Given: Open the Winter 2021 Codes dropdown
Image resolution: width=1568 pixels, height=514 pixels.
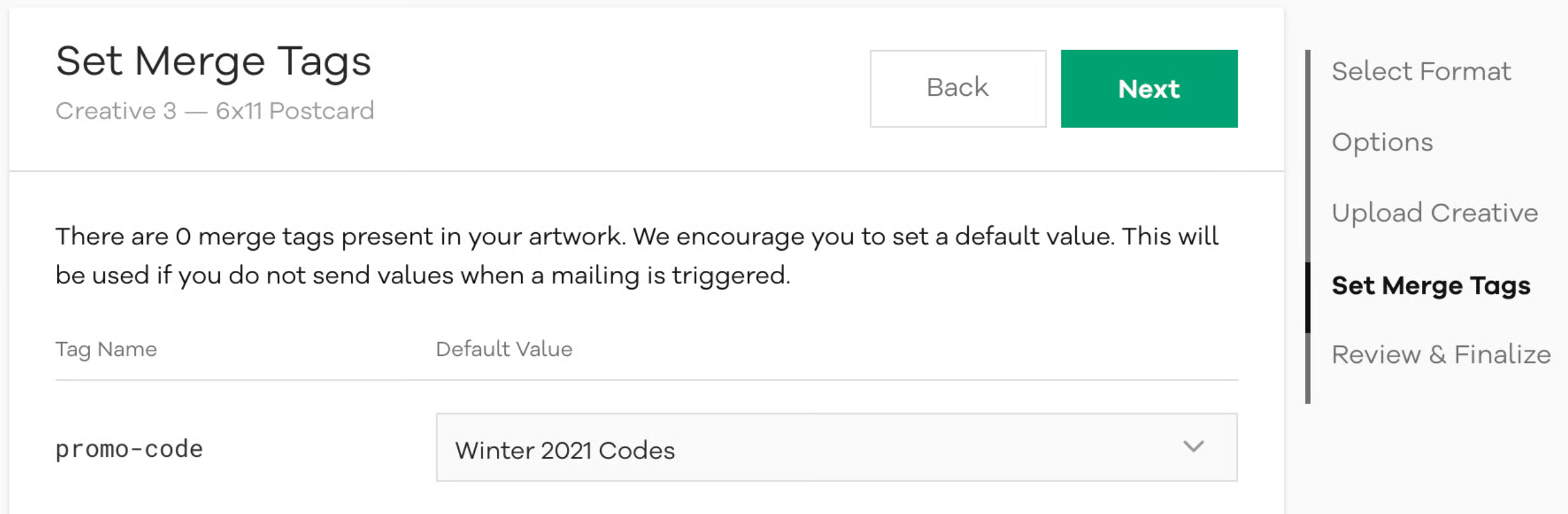Looking at the screenshot, I should click(x=835, y=448).
